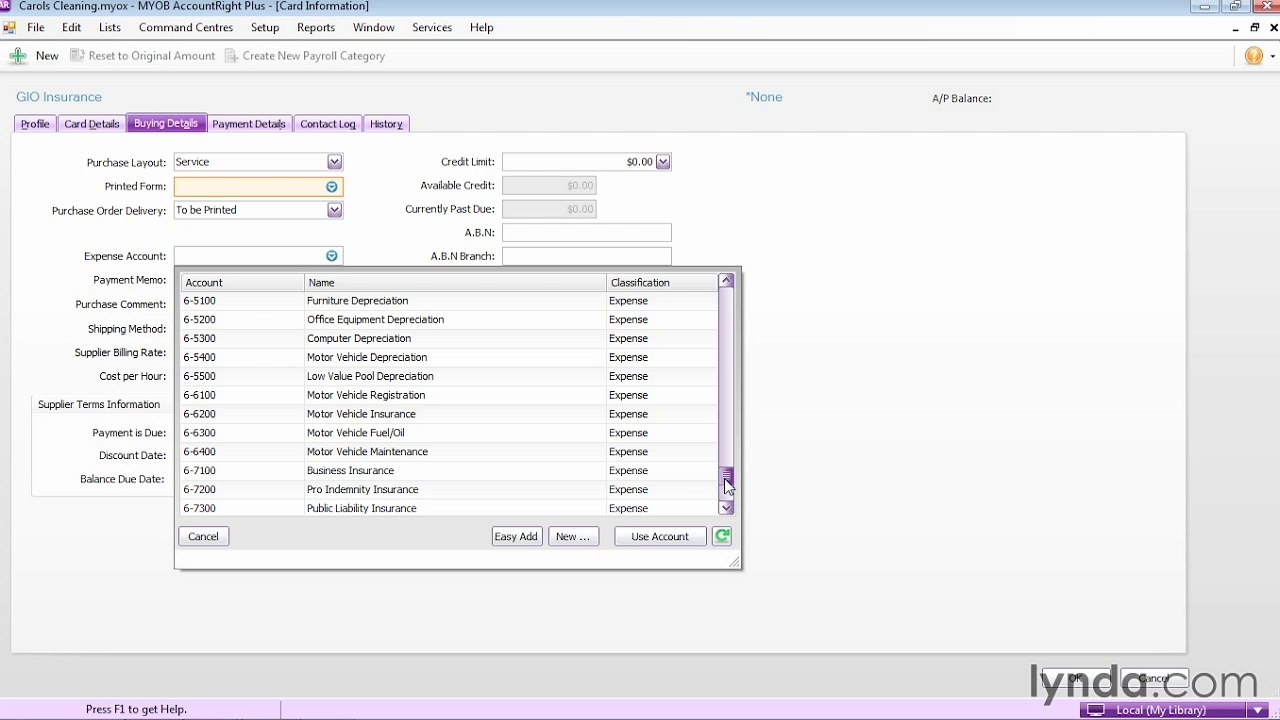The height and width of the screenshot is (720, 1280).
Task: Open the File menu
Action: pos(35,28)
